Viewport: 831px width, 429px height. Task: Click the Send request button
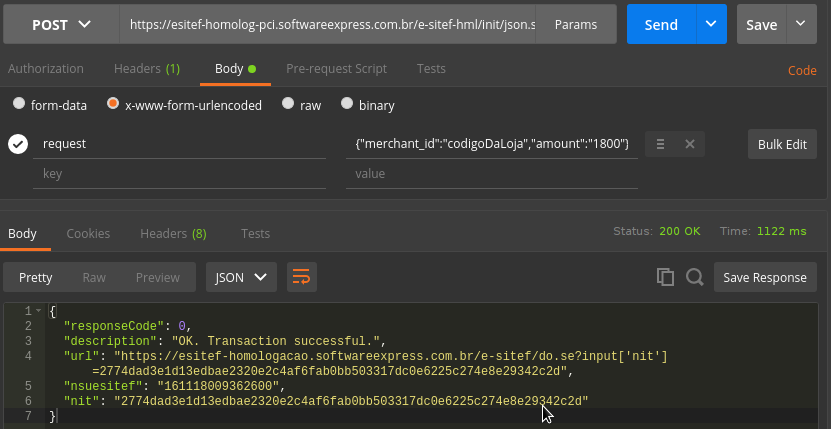pyautogui.click(x=661, y=24)
